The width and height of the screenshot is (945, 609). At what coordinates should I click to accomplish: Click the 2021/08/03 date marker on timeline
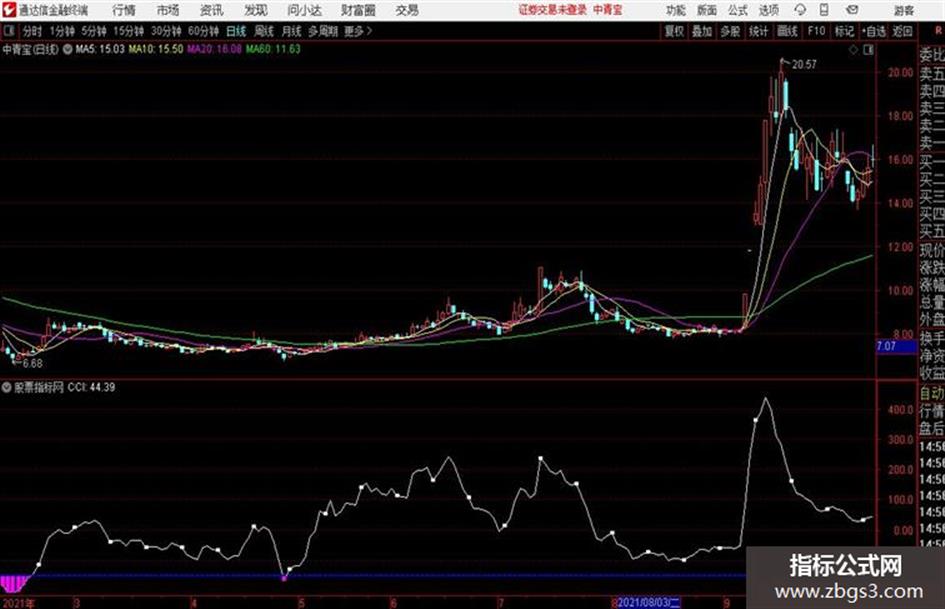(x=649, y=602)
